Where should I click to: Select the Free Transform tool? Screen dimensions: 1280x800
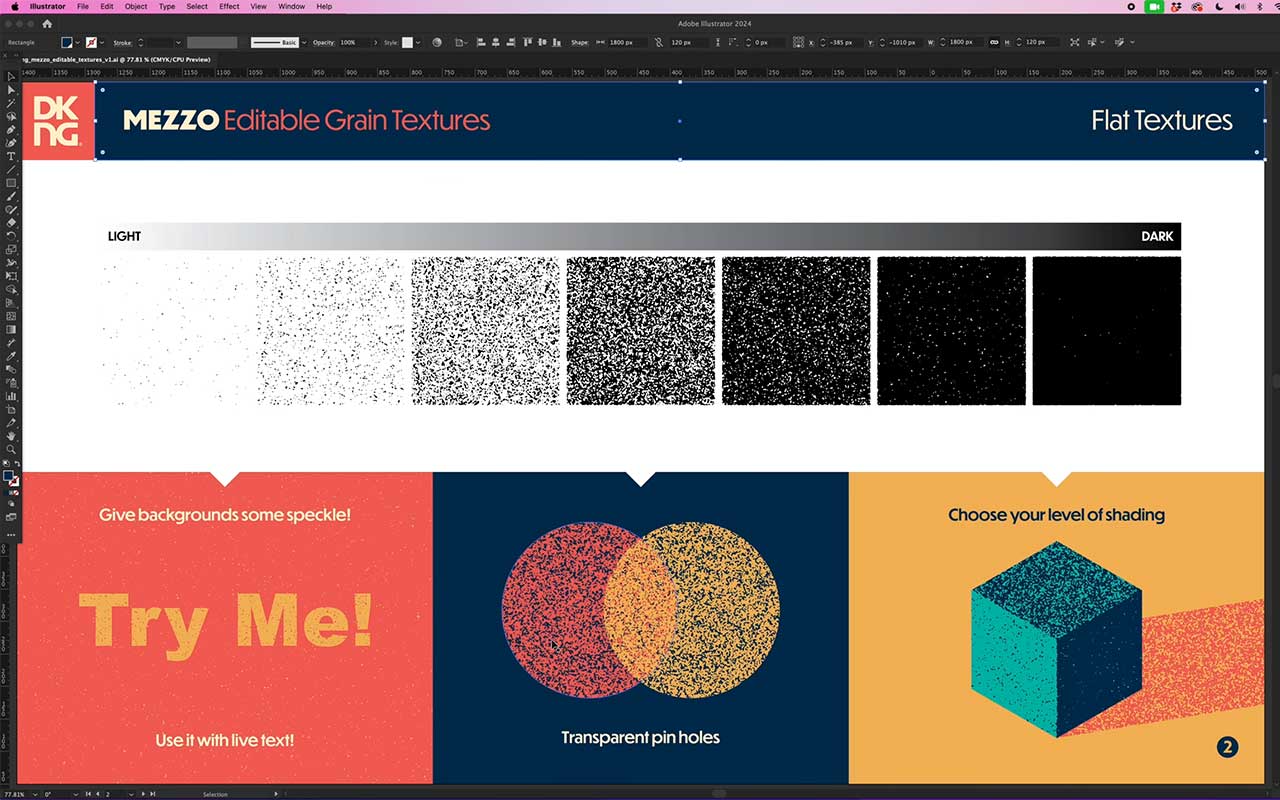tap(11, 276)
